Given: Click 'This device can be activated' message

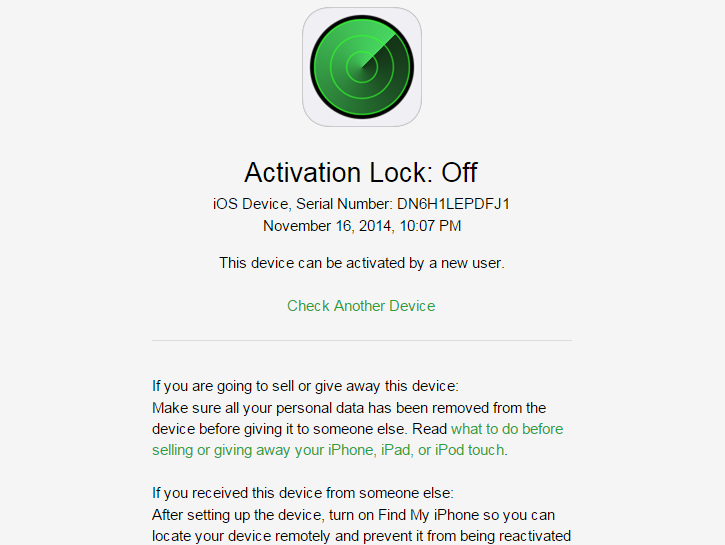Looking at the screenshot, I should [x=362, y=263].
